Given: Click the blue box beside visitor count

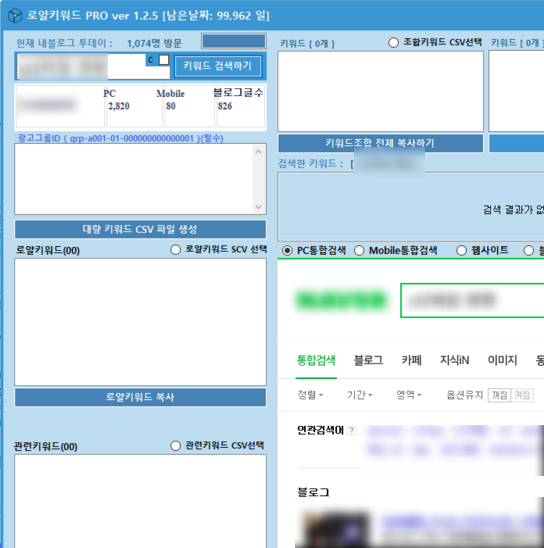Looking at the screenshot, I should point(234,41).
